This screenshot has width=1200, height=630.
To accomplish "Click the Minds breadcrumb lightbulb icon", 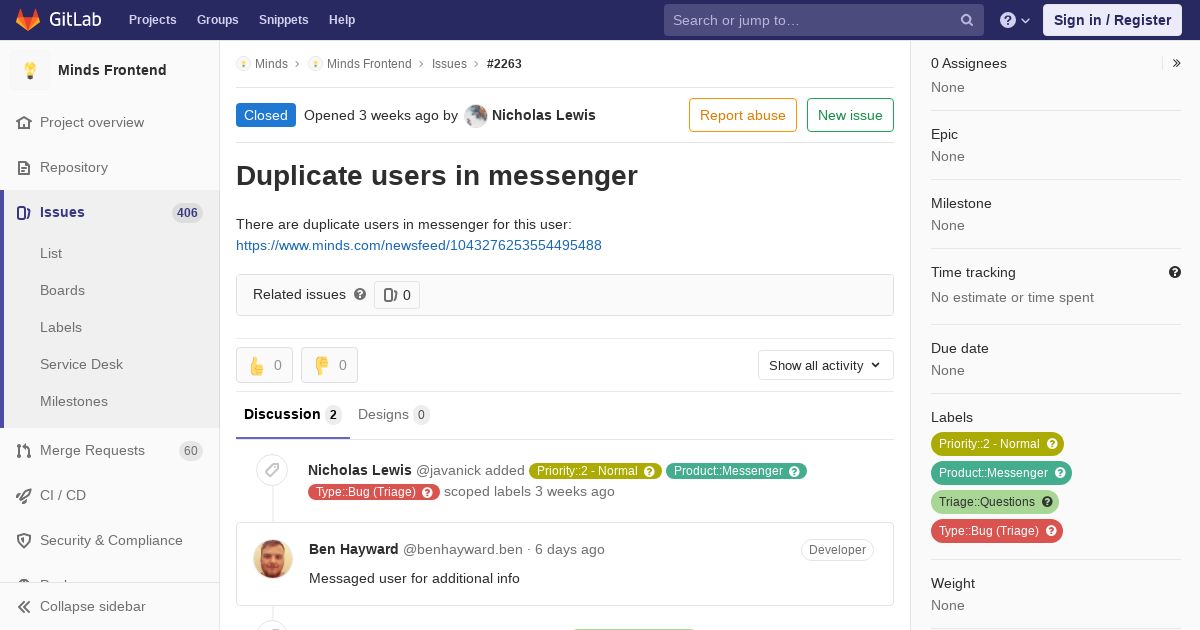I will (243, 64).
